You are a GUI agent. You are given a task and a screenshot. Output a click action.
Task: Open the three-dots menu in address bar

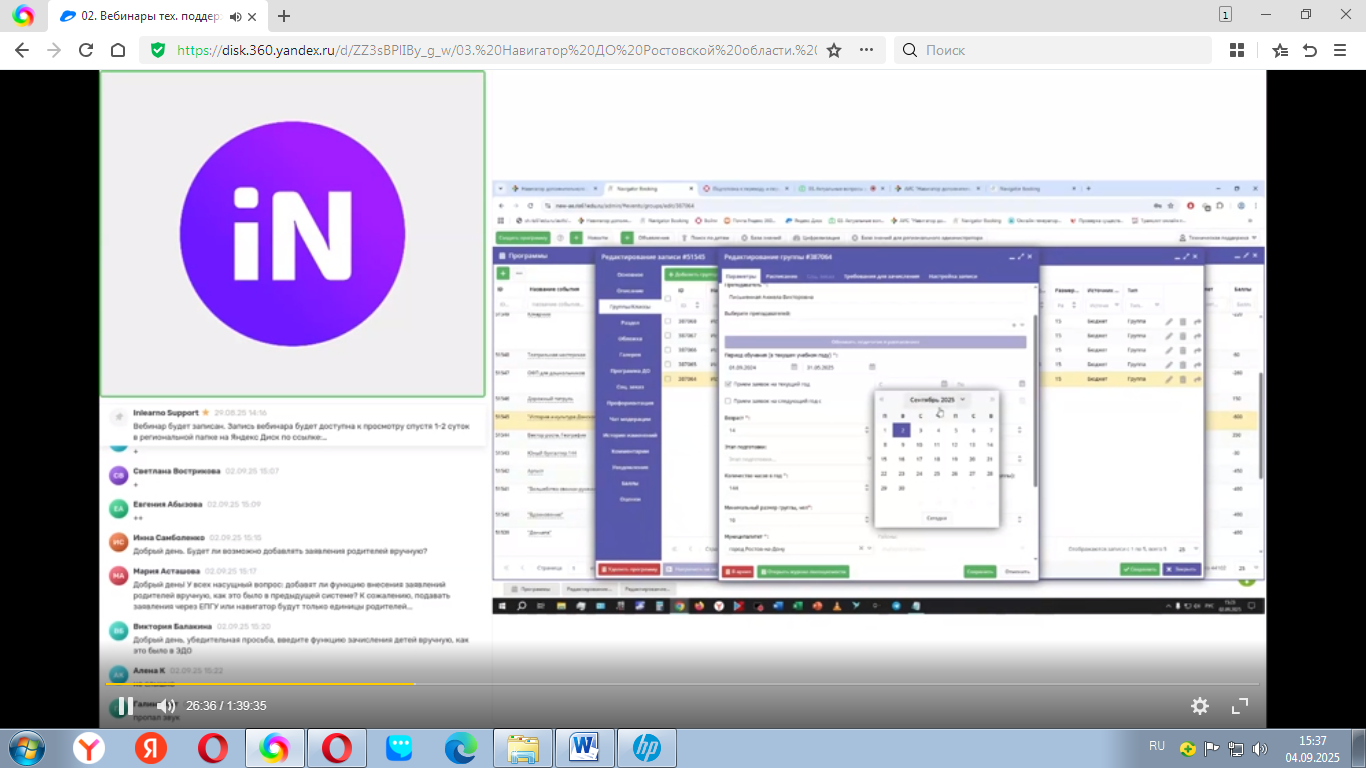[866, 51]
